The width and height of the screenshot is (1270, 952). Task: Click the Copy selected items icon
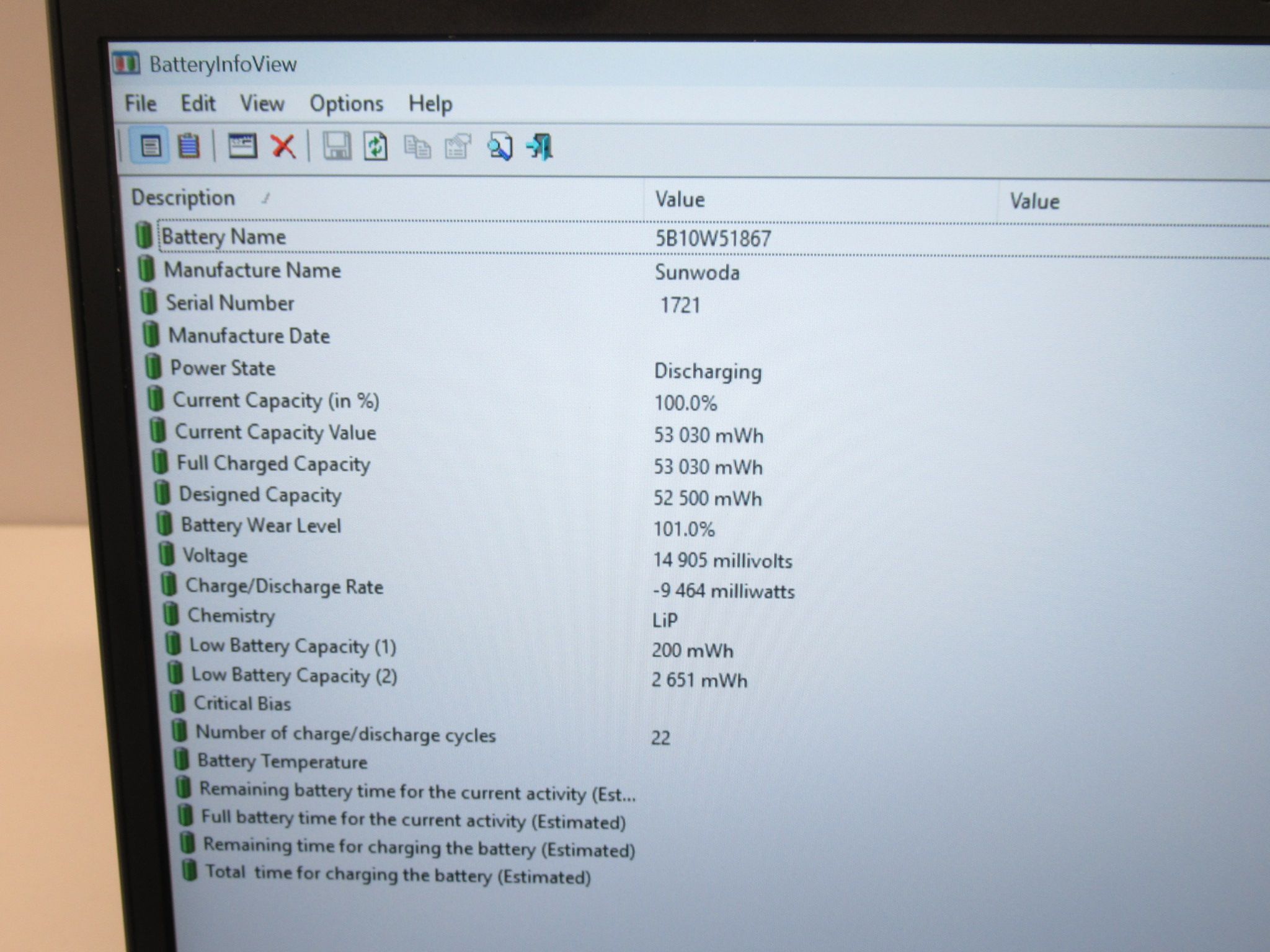click(x=417, y=148)
